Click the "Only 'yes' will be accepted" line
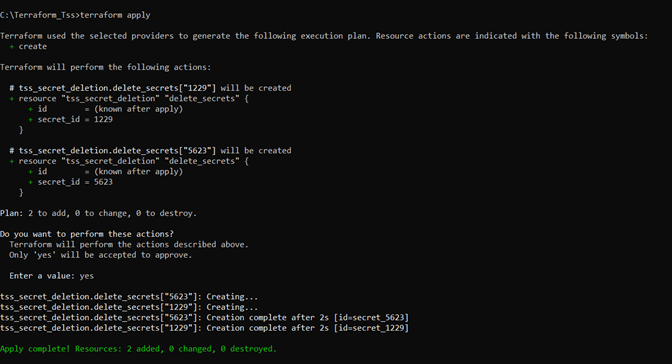Viewport: 672px width, 364px height. [101, 255]
